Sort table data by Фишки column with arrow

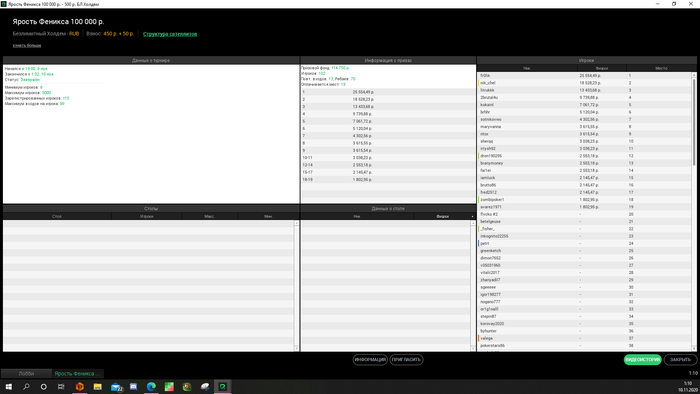point(445,216)
